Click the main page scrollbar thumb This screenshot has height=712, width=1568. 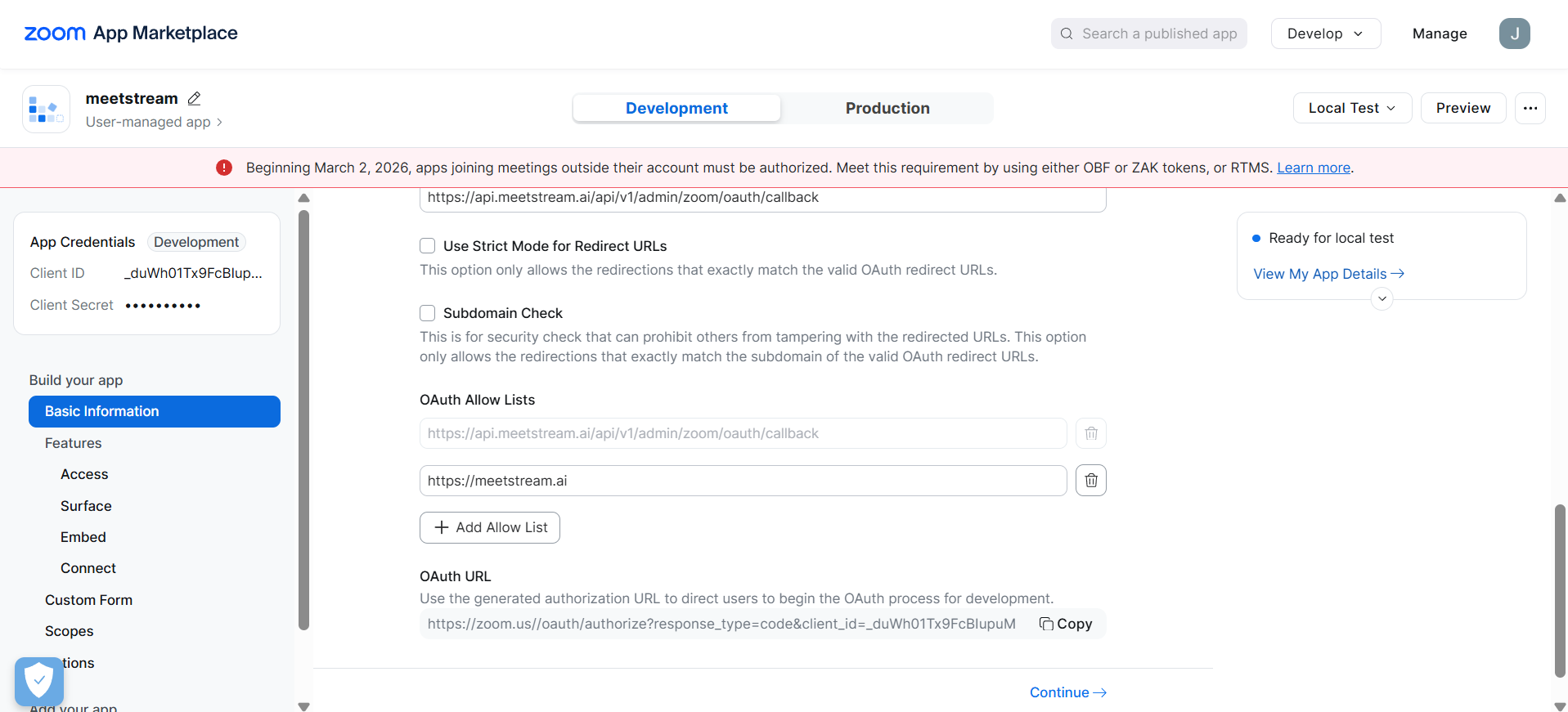point(1560,590)
